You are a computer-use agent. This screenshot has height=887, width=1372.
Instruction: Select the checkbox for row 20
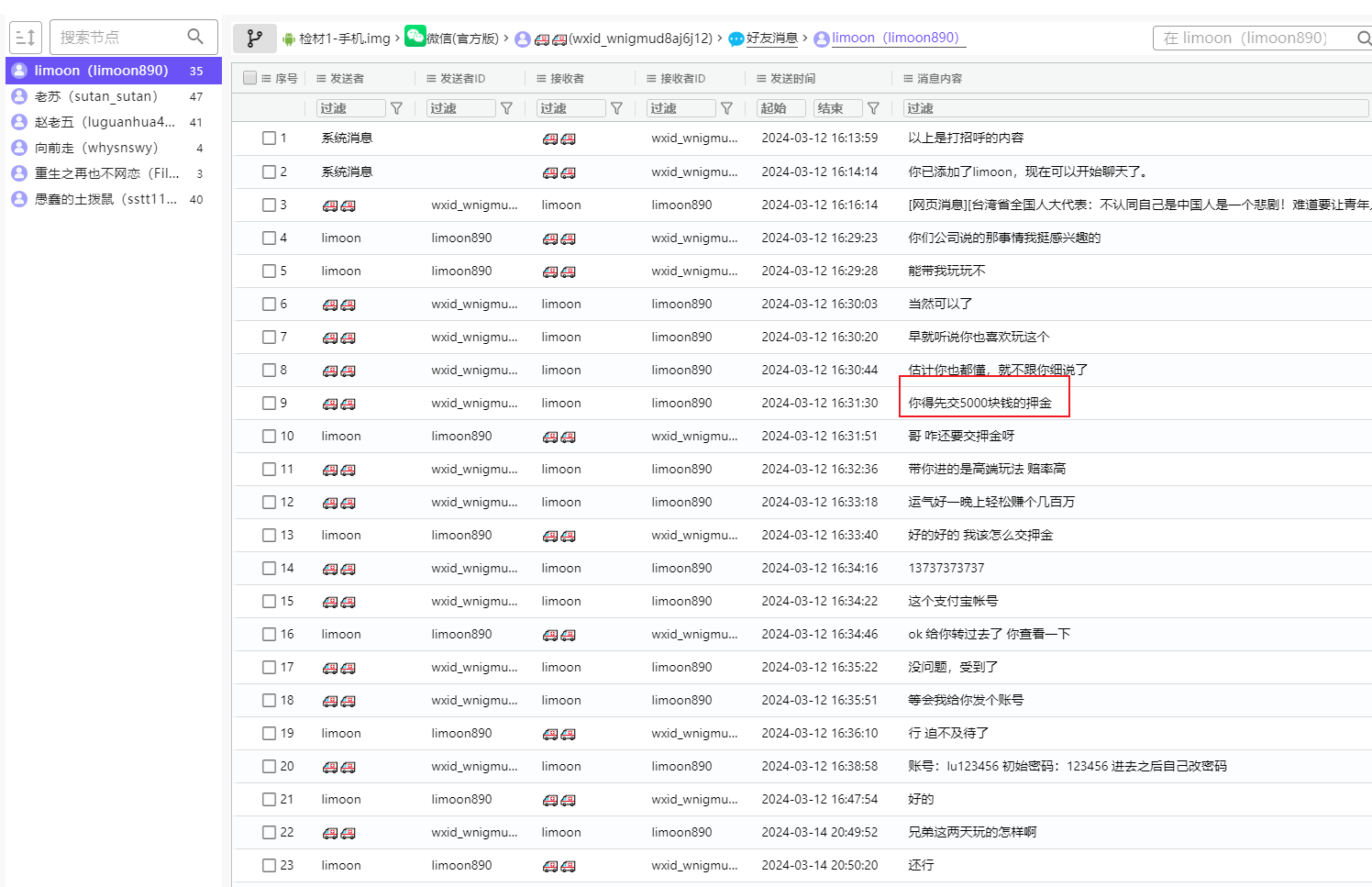click(x=269, y=766)
